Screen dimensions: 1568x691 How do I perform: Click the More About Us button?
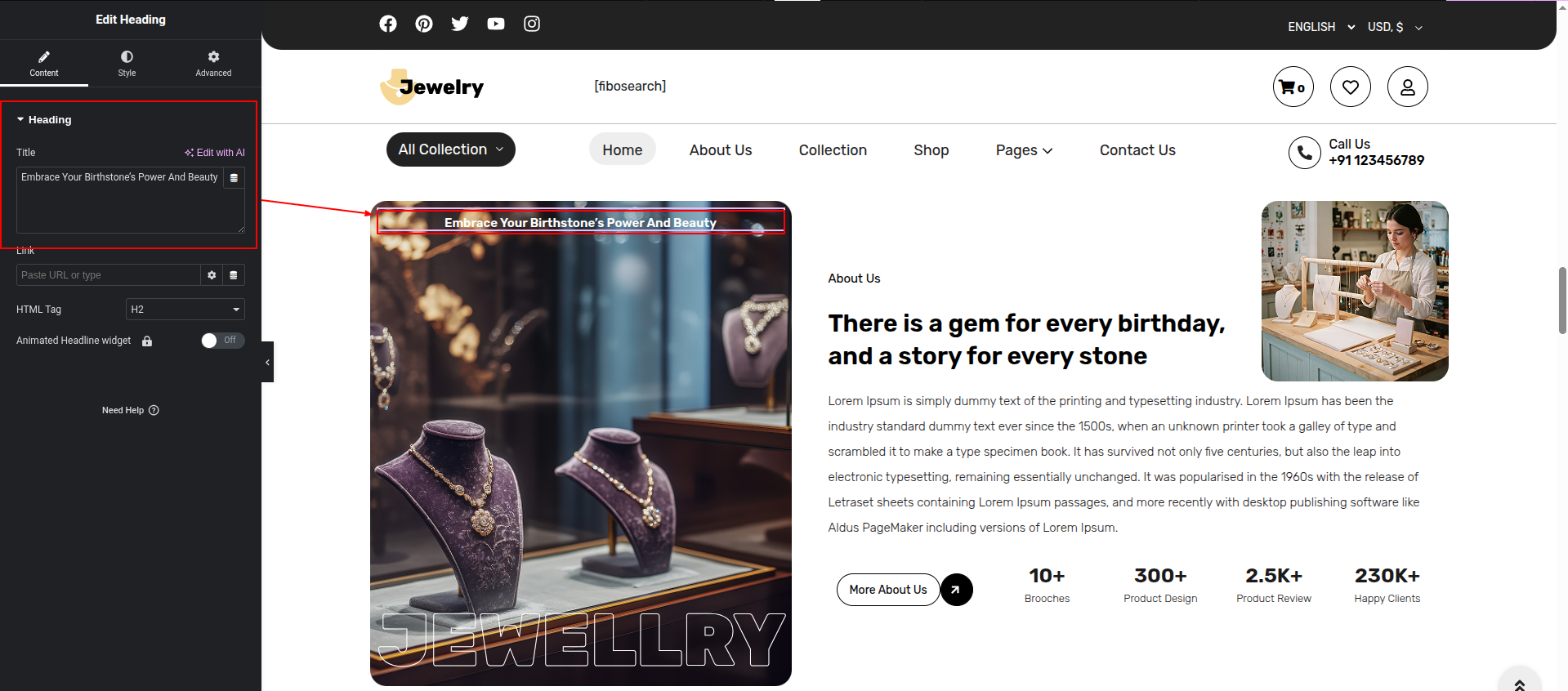pos(888,590)
